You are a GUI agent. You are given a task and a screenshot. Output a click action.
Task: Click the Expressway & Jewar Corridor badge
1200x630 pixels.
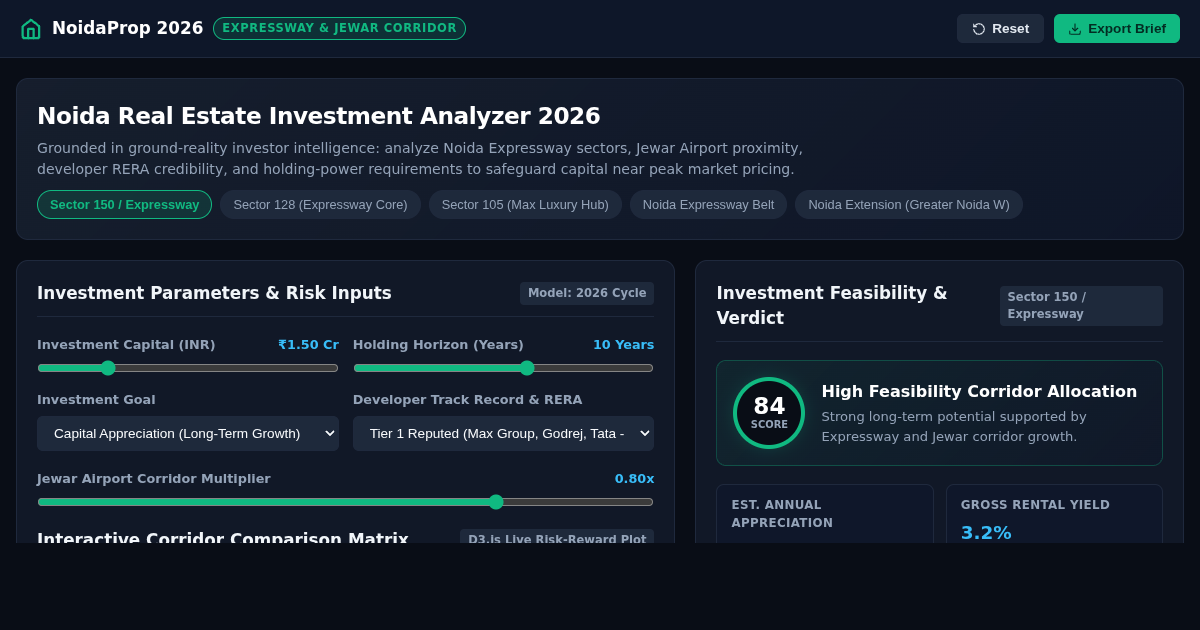click(x=339, y=28)
